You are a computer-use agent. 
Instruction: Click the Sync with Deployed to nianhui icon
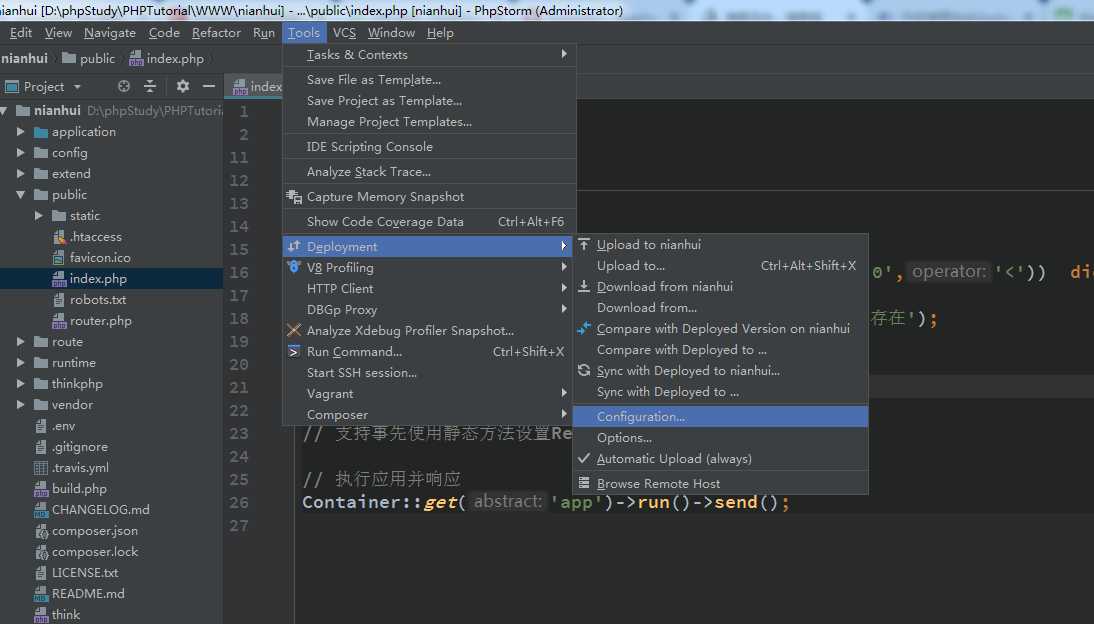(x=584, y=371)
